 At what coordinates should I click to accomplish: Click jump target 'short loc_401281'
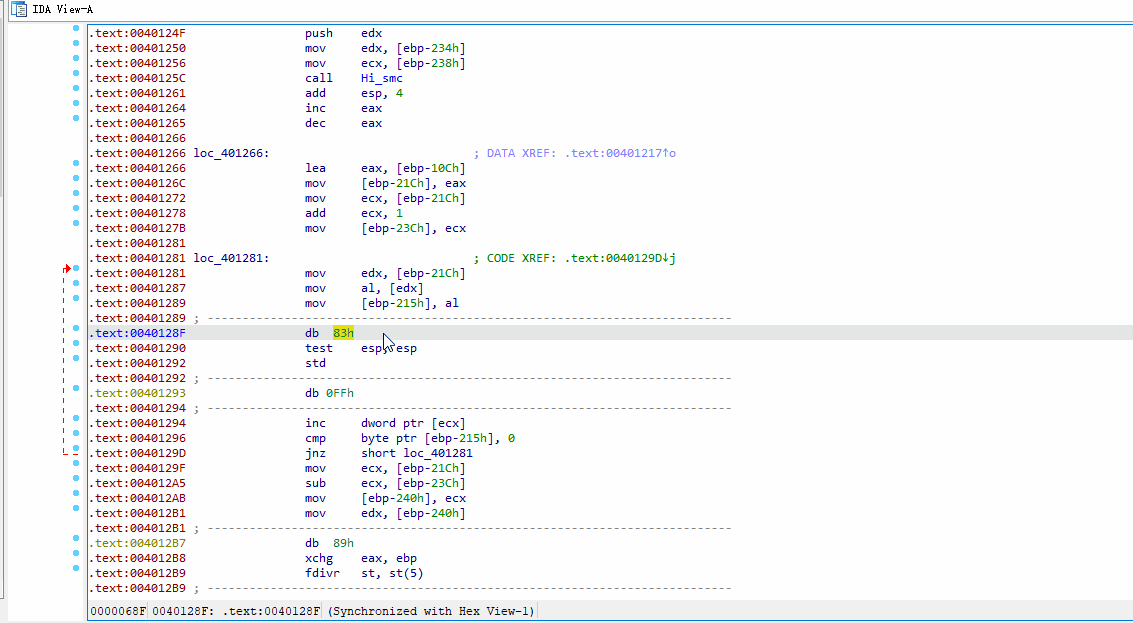tap(417, 453)
